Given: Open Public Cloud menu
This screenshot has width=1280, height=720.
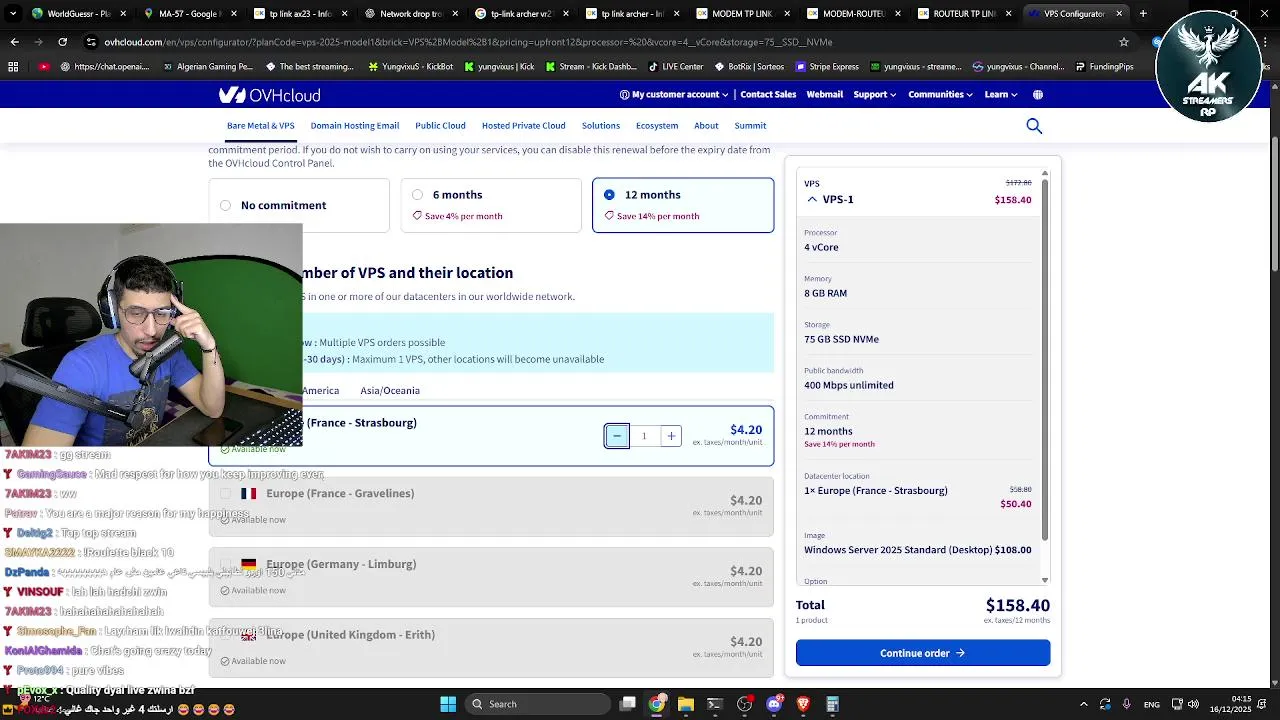Looking at the screenshot, I should [x=440, y=126].
